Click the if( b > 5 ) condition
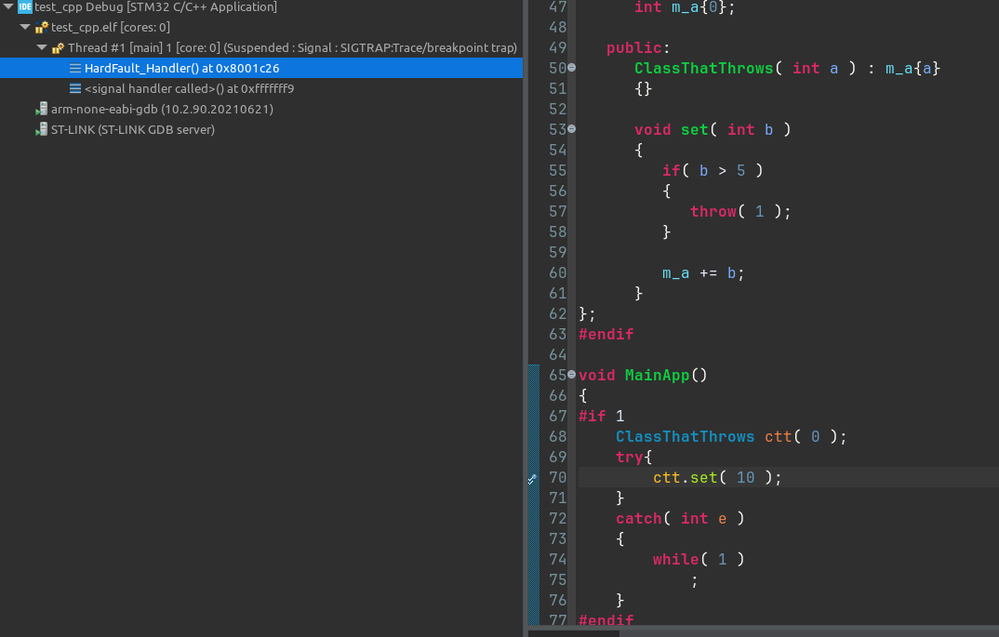This screenshot has width=999, height=637. (x=712, y=171)
